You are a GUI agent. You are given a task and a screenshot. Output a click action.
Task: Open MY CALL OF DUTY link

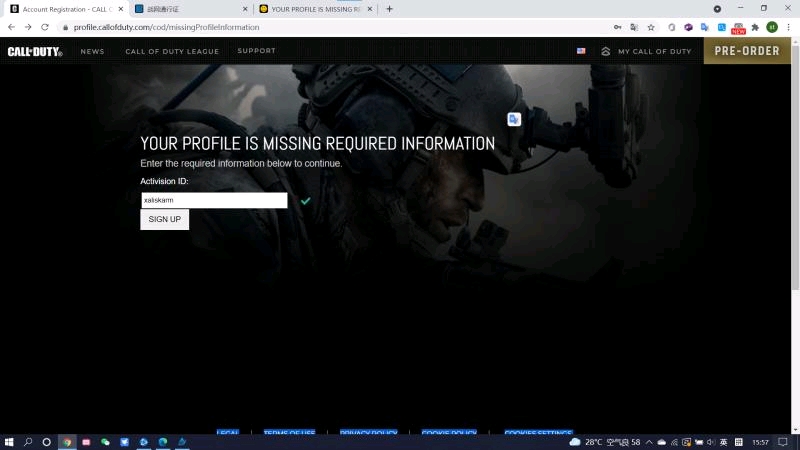pos(646,52)
